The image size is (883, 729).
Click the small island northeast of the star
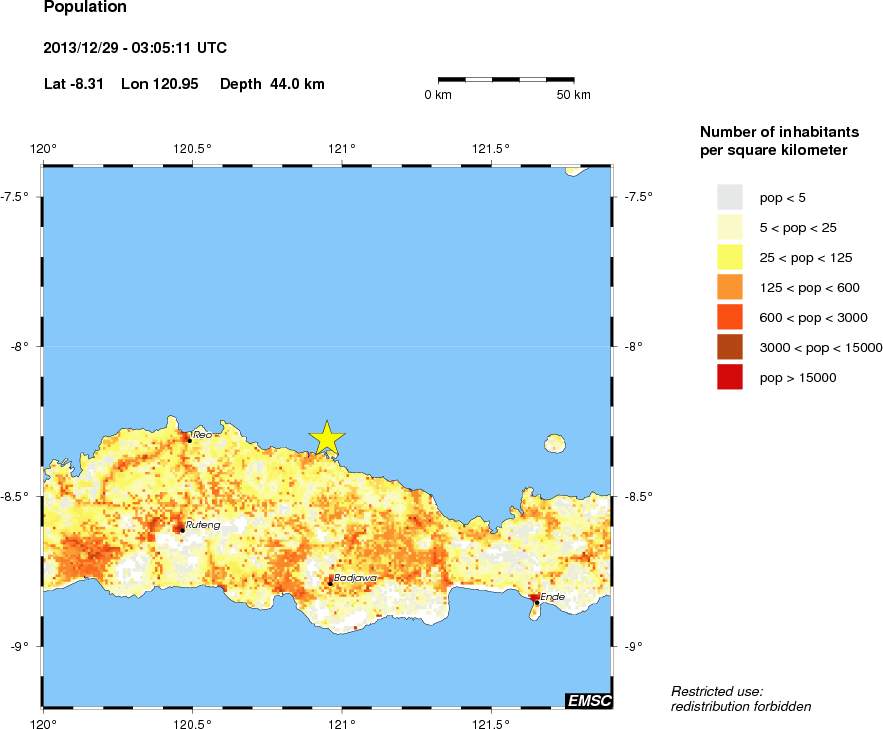[554, 443]
